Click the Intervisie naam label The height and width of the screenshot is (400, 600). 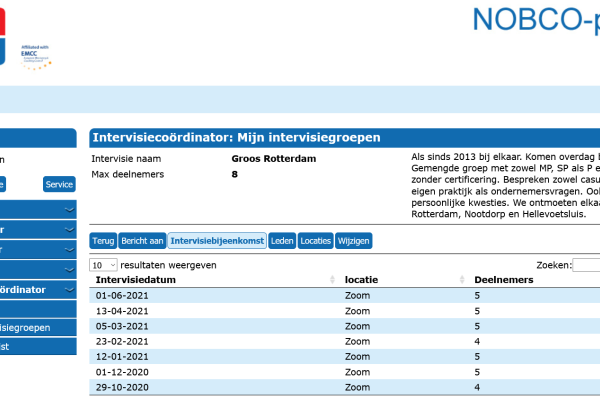(x=126, y=158)
